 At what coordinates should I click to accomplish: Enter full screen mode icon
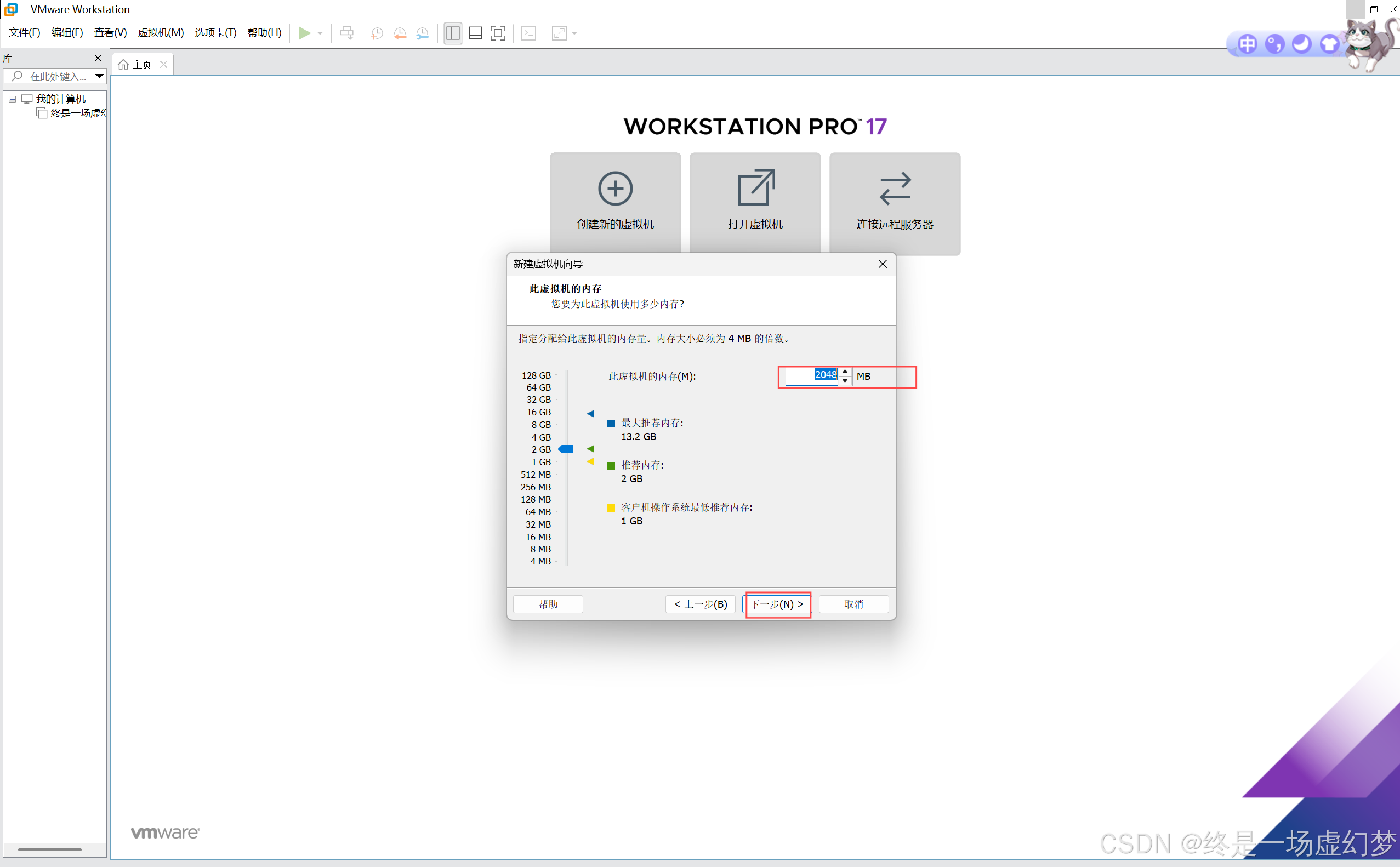click(498, 33)
